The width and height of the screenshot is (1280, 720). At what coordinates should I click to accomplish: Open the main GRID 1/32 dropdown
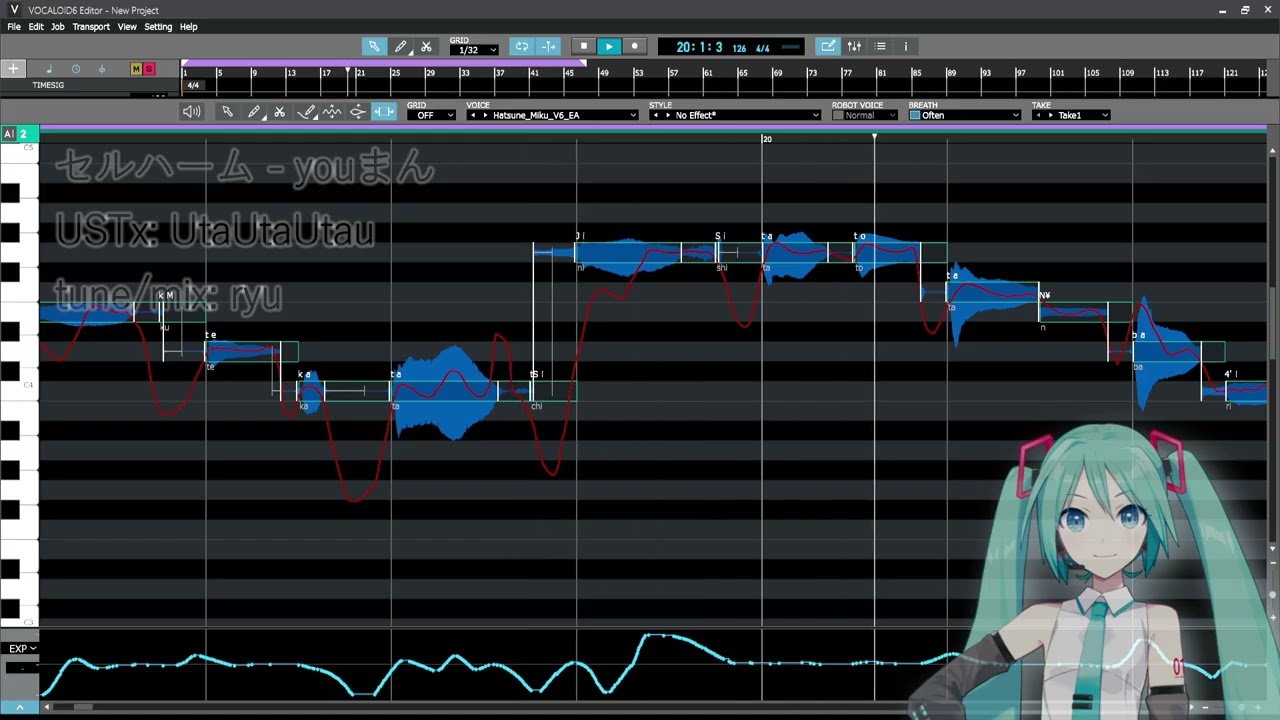tap(474, 49)
